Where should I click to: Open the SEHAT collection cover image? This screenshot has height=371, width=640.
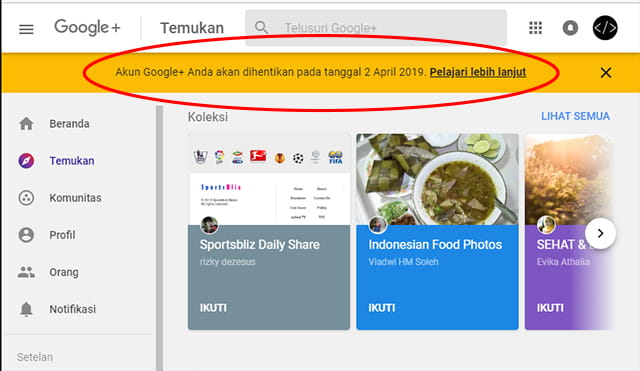pyautogui.click(x=569, y=179)
